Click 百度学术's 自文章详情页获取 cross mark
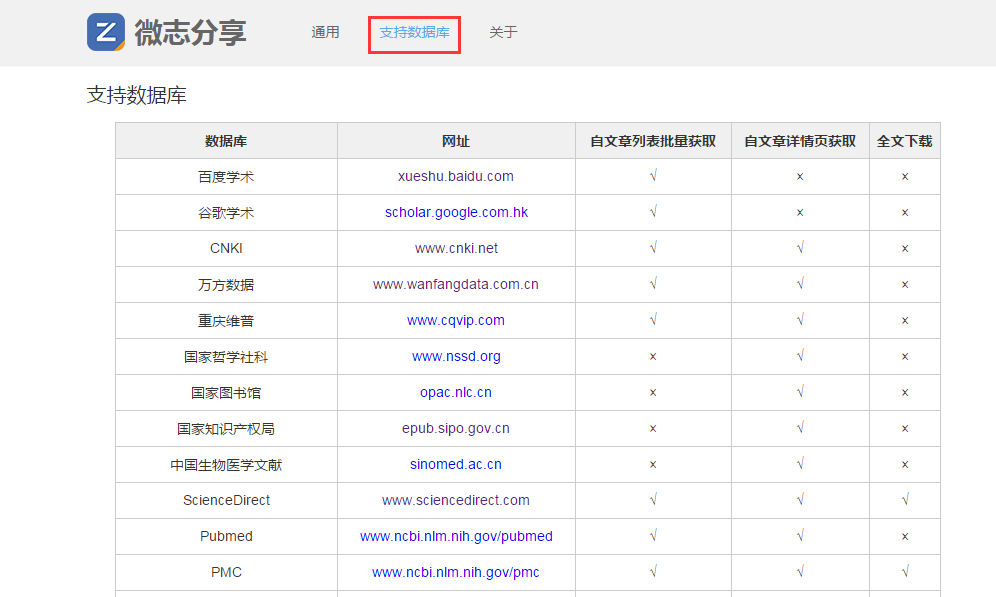 pos(800,177)
